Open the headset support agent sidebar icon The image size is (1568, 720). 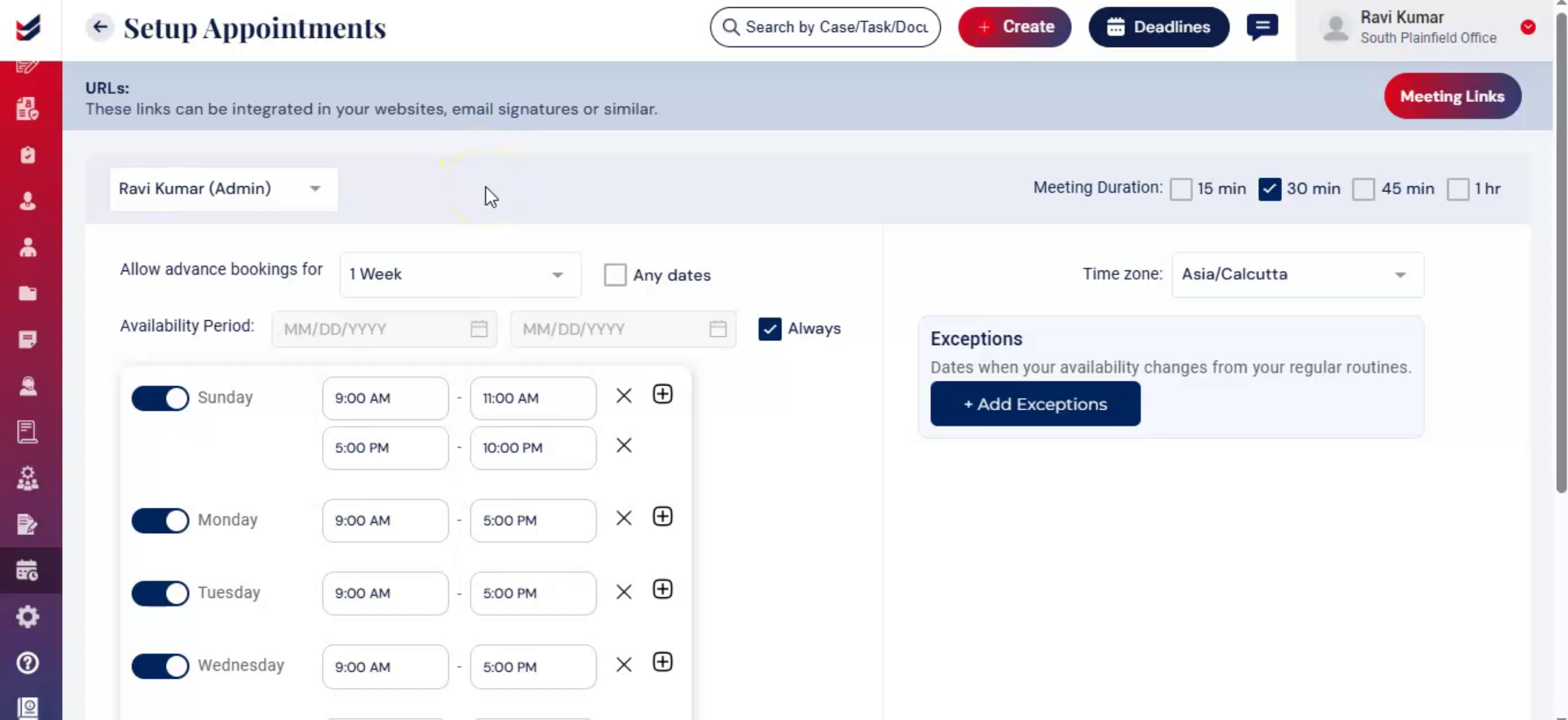coord(27,386)
